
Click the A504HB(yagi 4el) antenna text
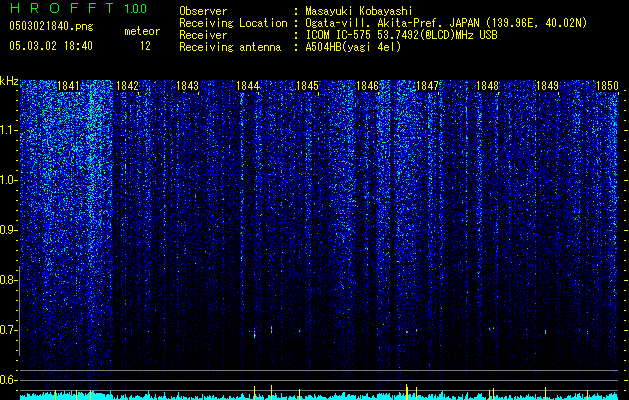pyautogui.click(x=353, y=47)
